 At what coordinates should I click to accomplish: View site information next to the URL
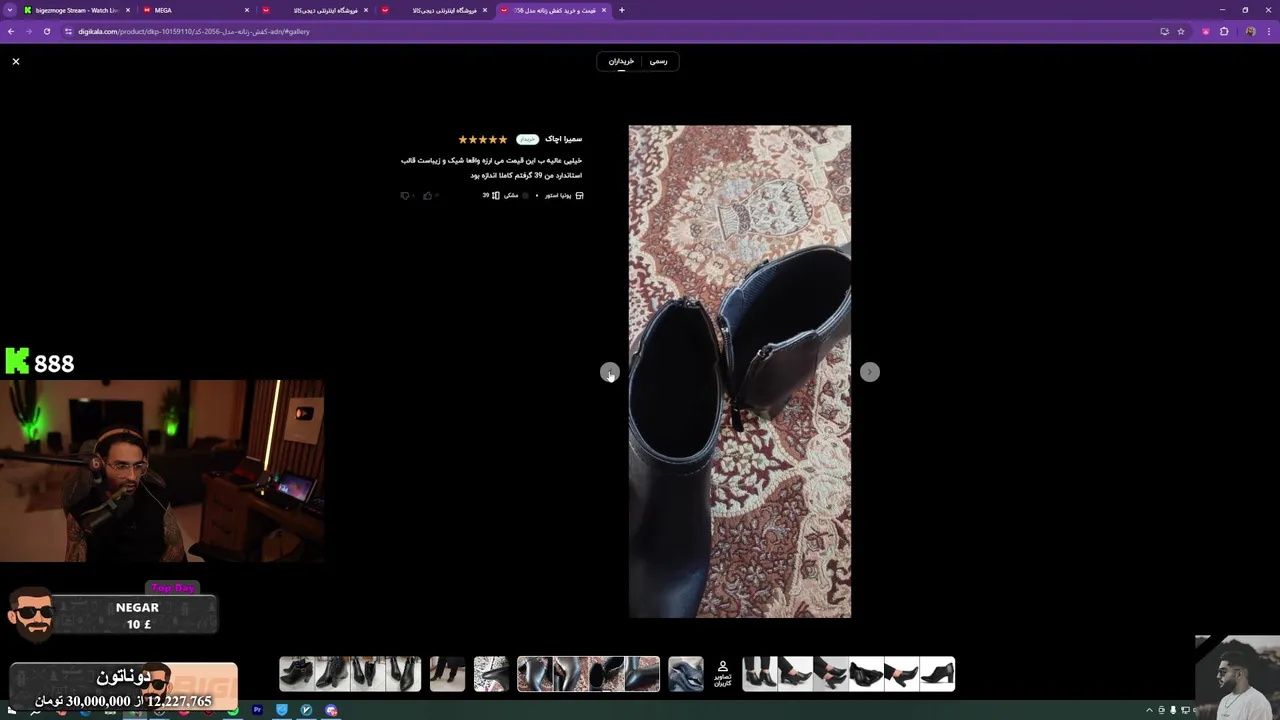(69, 31)
